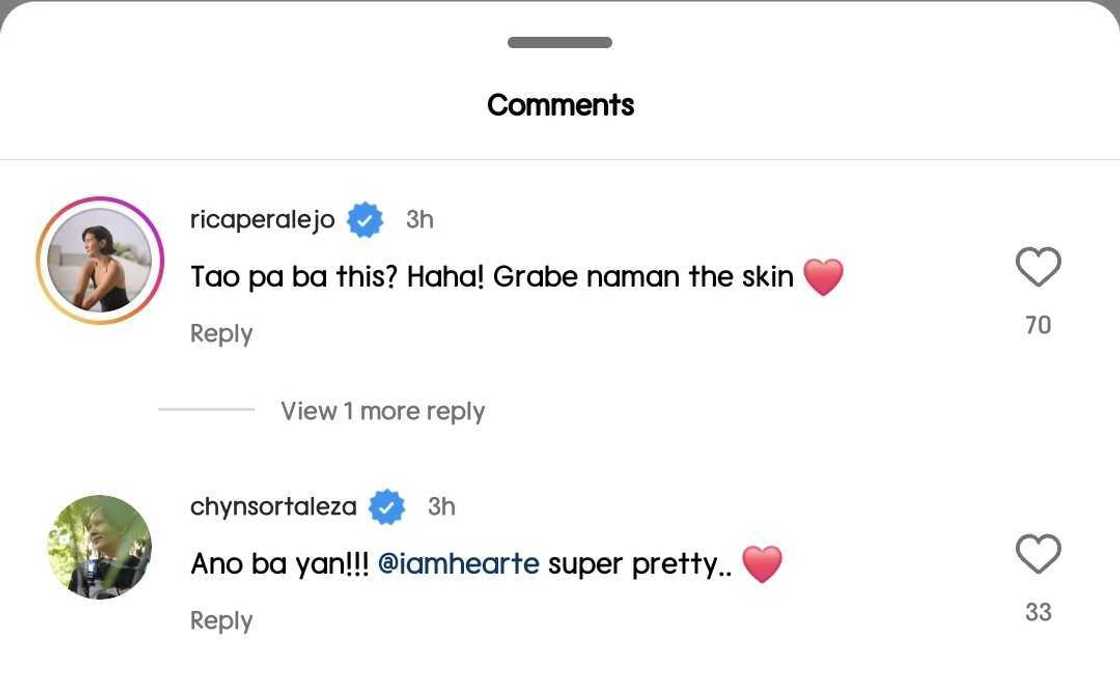Click the "Comments" sheet title
The width and height of the screenshot is (1120, 681).
tap(560, 105)
